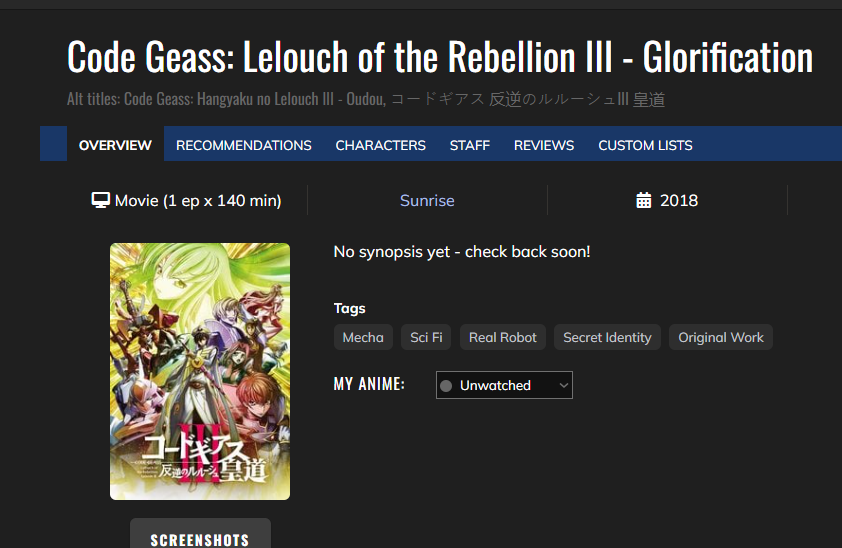The height and width of the screenshot is (548, 842).
Task: Go to the Characters tab
Action: click(380, 145)
